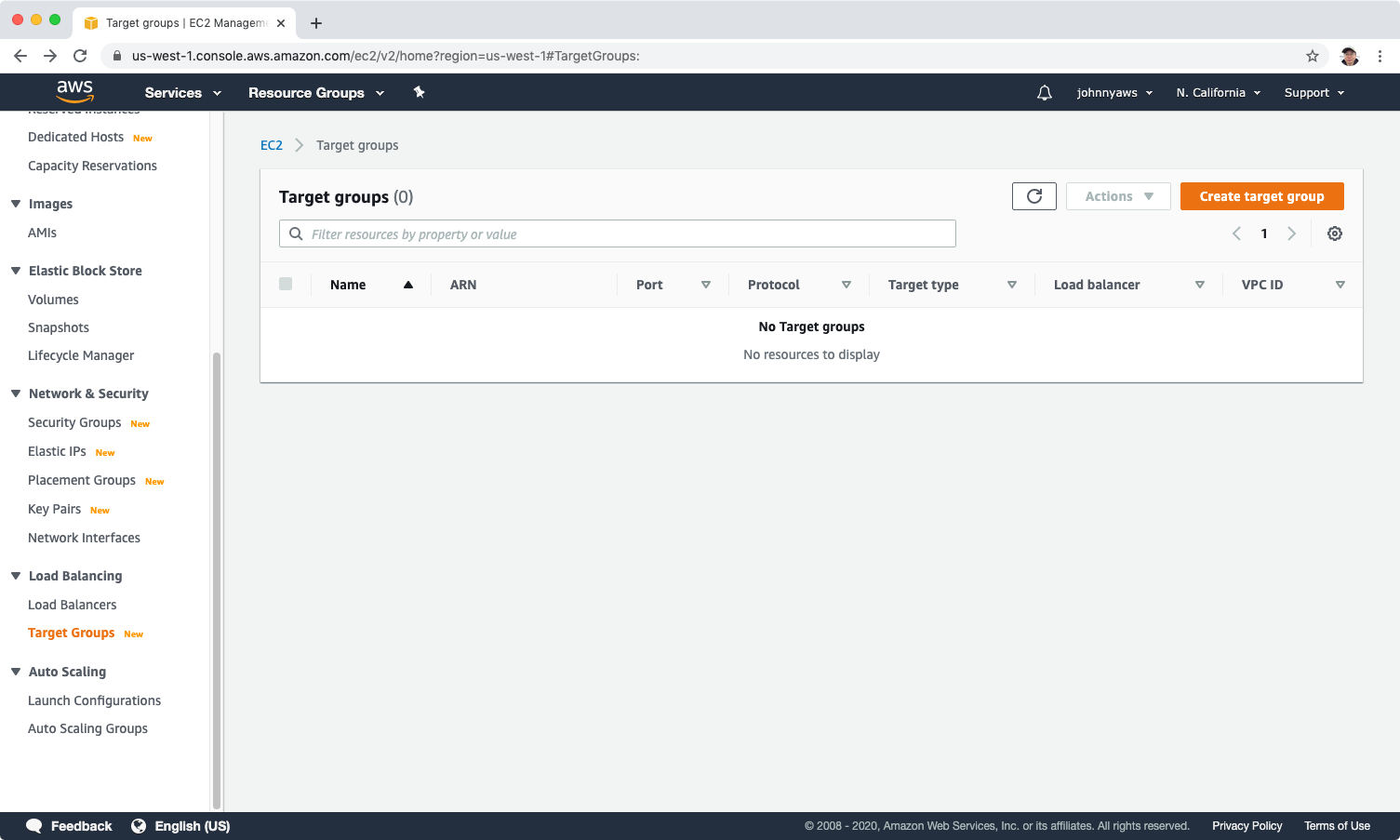Open Chrome profile avatar

tap(1350, 56)
